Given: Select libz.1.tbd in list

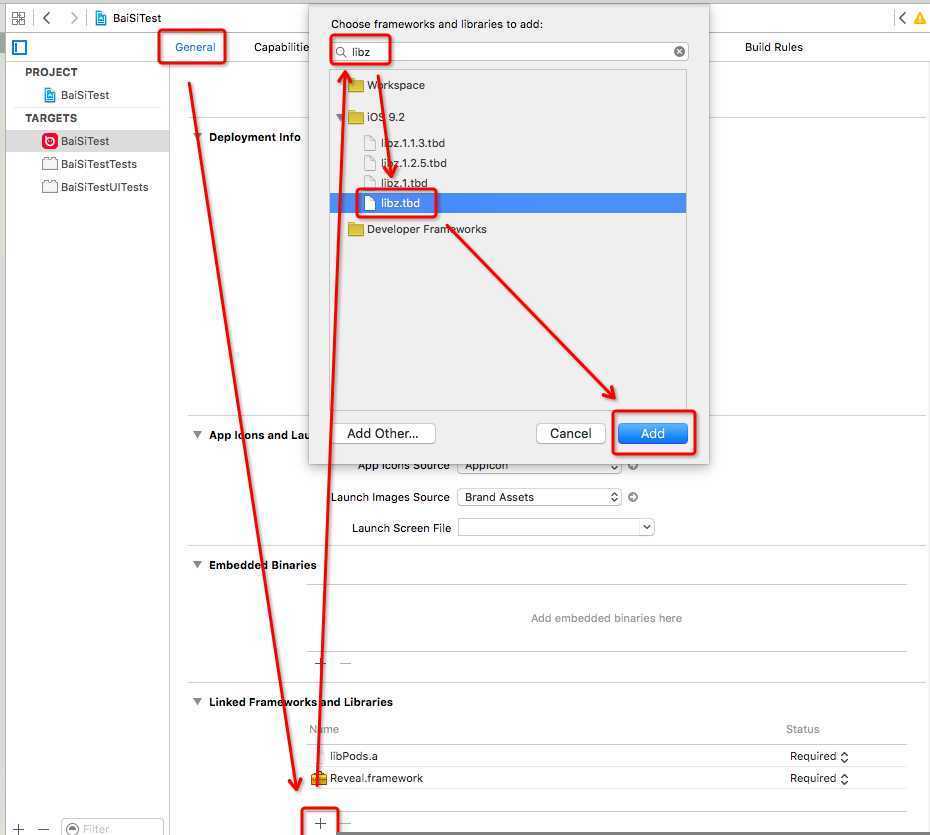Looking at the screenshot, I should click(x=396, y=182).
